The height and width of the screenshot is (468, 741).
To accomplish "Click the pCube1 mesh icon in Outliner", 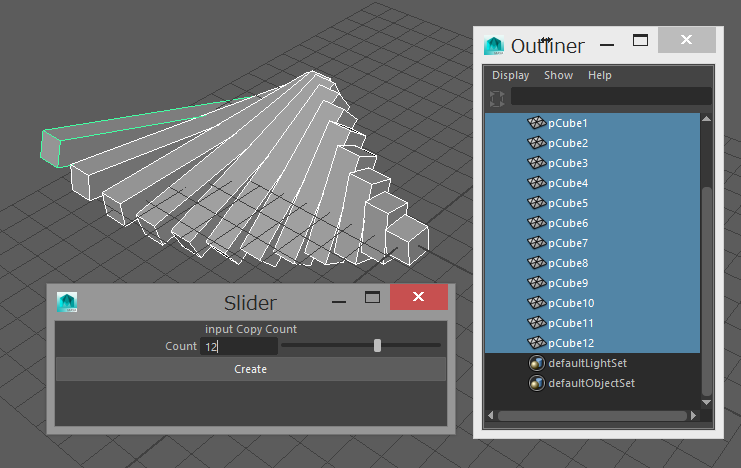I will pos(536,123).
